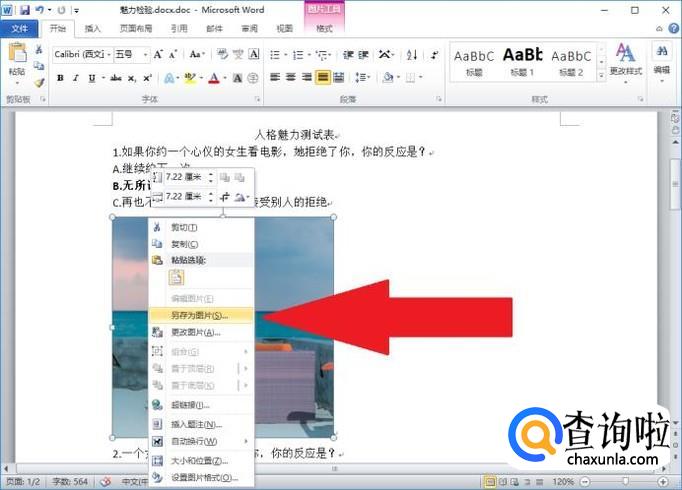Insert enclosed character icon
The width and height of the screenshot is (682, 490).
[253, 78]
